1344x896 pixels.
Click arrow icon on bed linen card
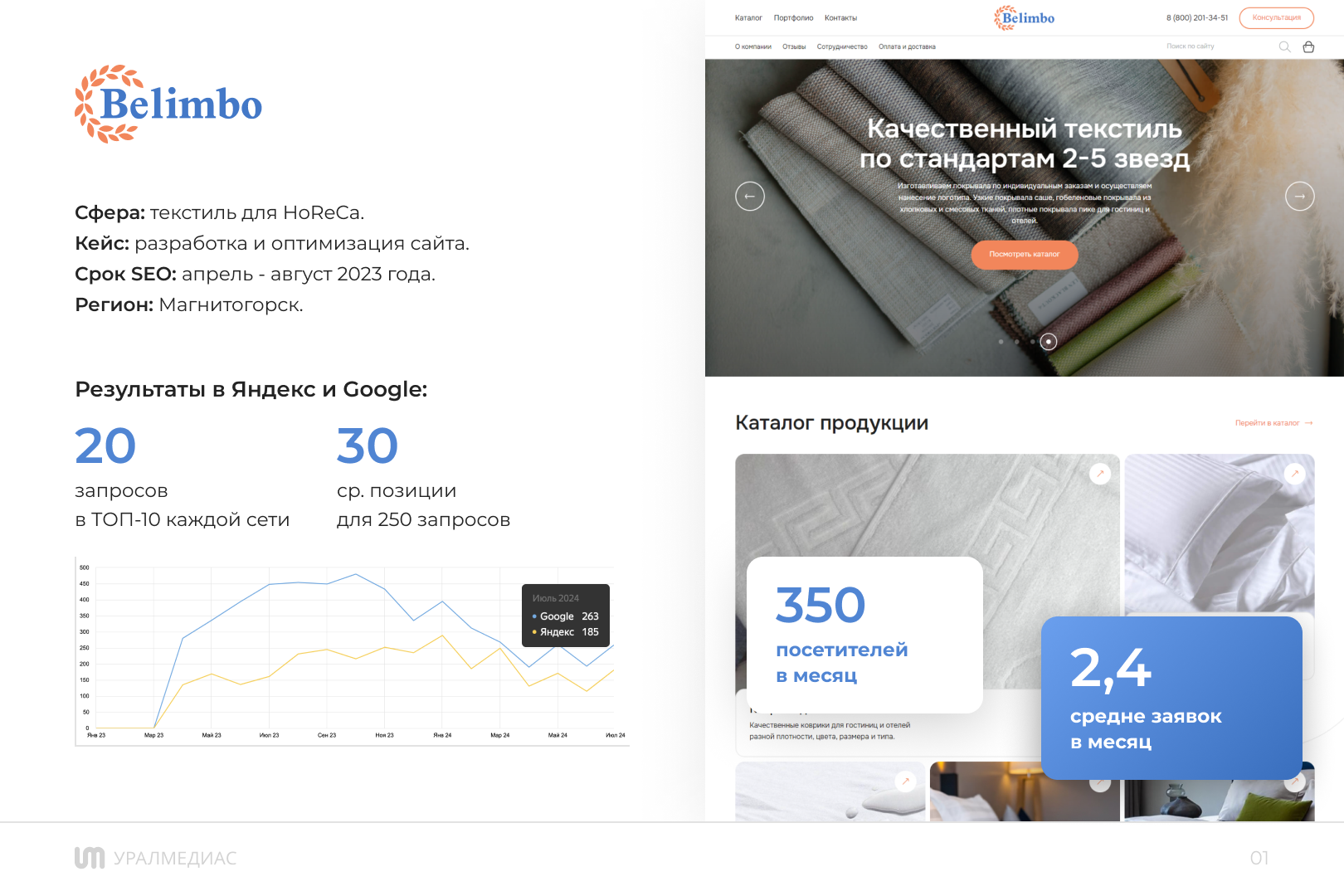coord(1294,474)
